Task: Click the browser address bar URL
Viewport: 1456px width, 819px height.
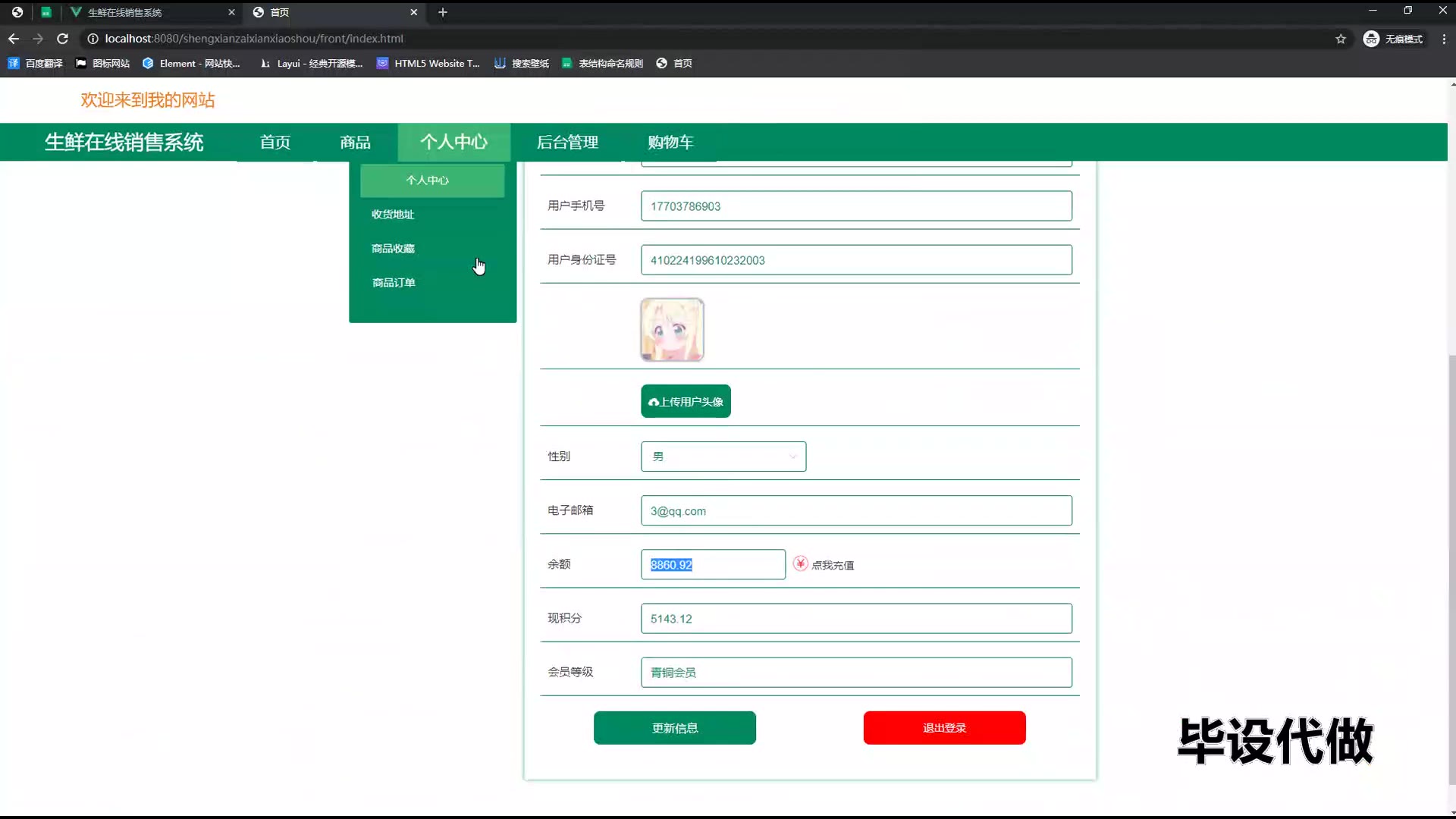Action: point(254,39)
